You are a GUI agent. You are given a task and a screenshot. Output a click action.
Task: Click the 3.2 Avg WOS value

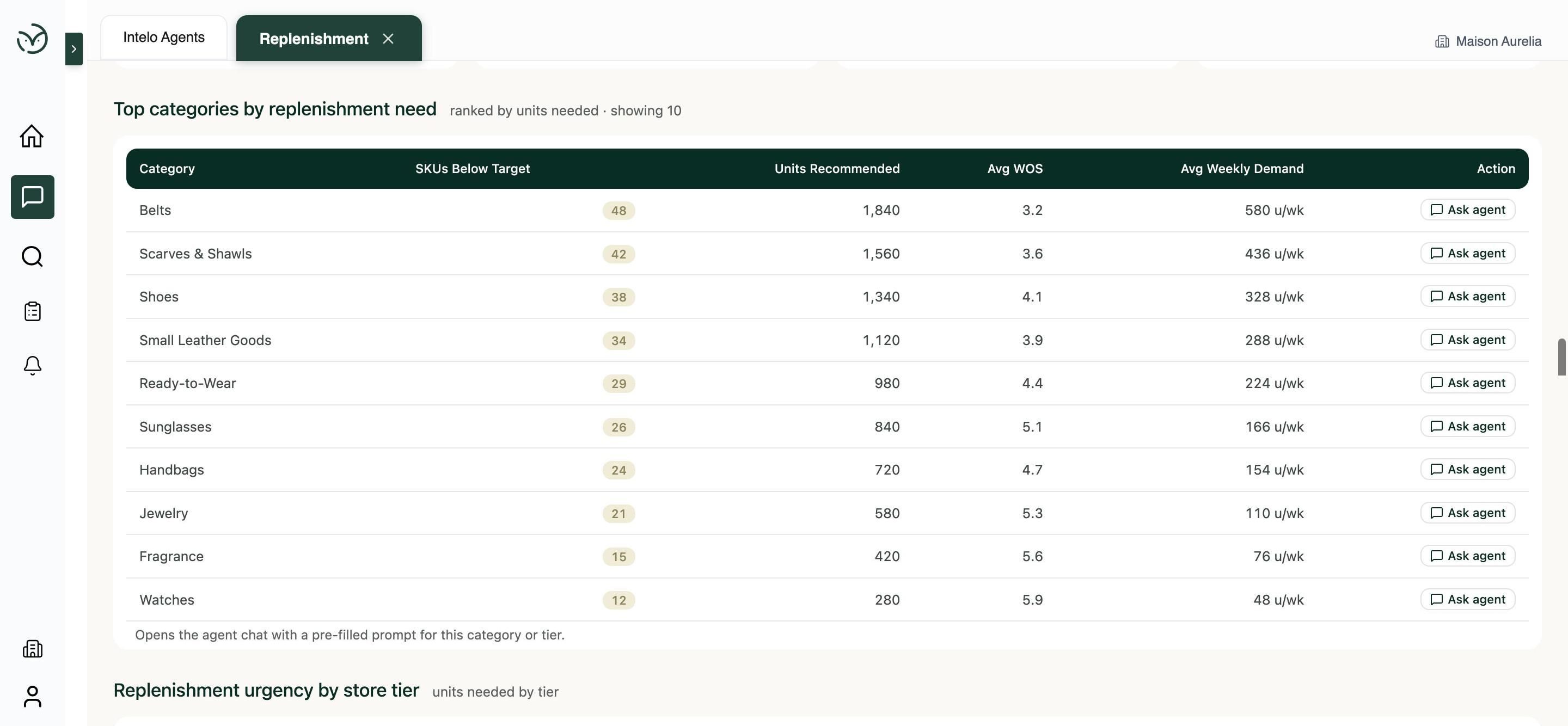coord(1032,210)
